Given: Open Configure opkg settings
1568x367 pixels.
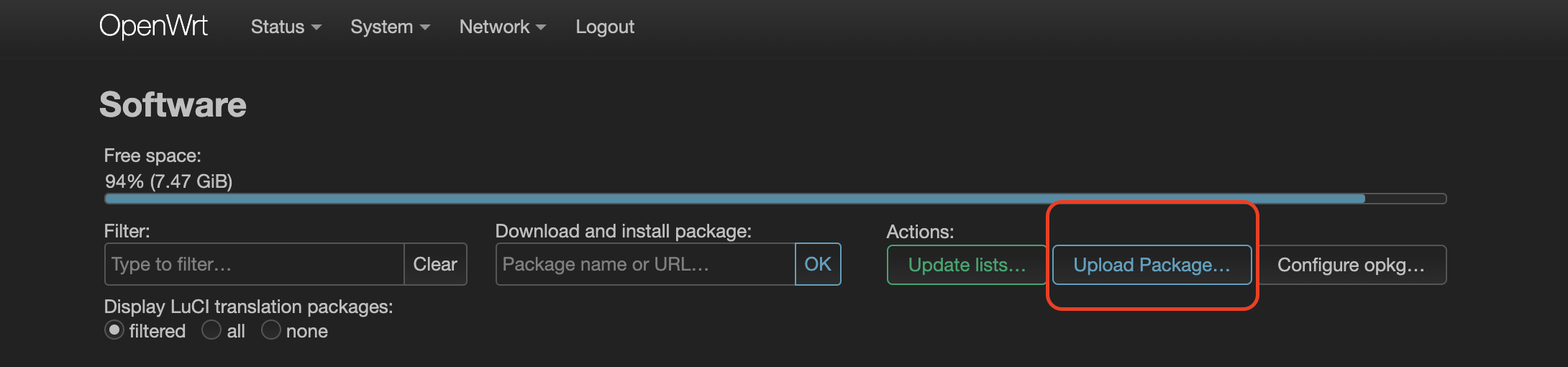Looking at the screenshot, I should tap(1351, 265).
